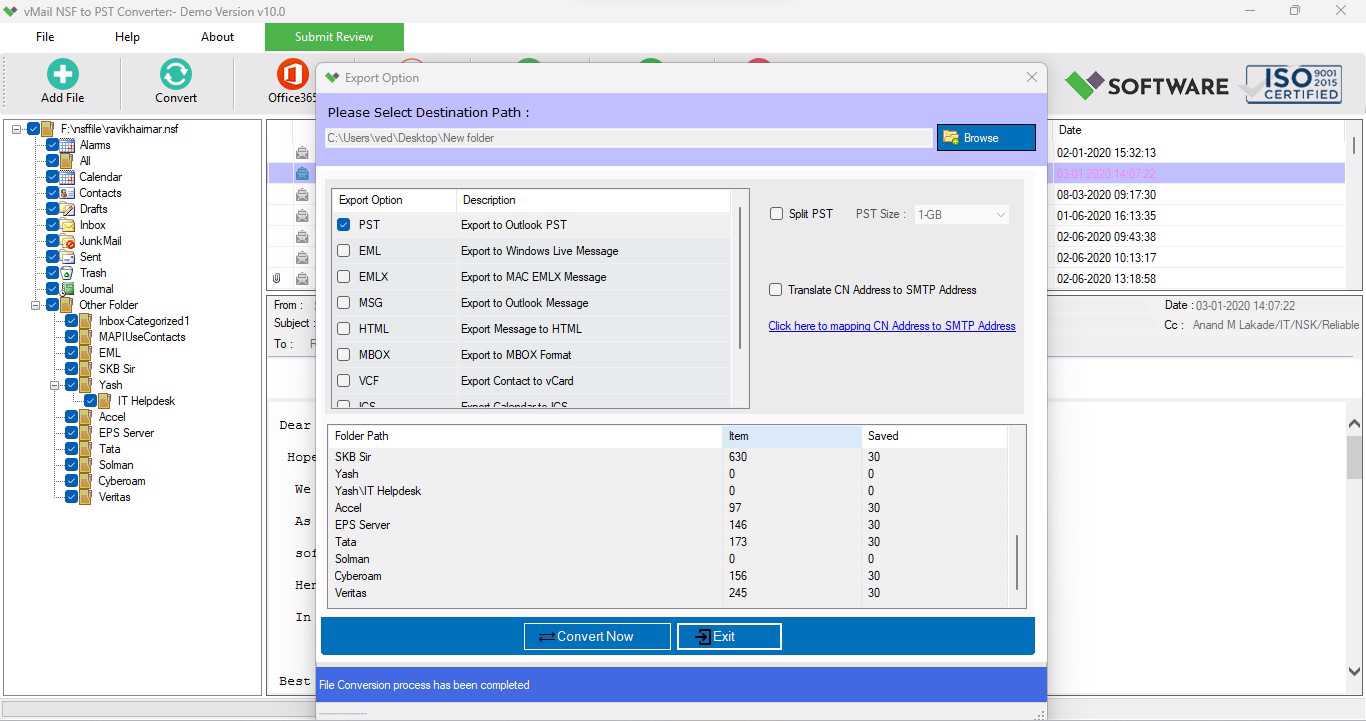Click the envelope icon of the first email row
The image size is (1366, 721).
(x=302, y=153)
